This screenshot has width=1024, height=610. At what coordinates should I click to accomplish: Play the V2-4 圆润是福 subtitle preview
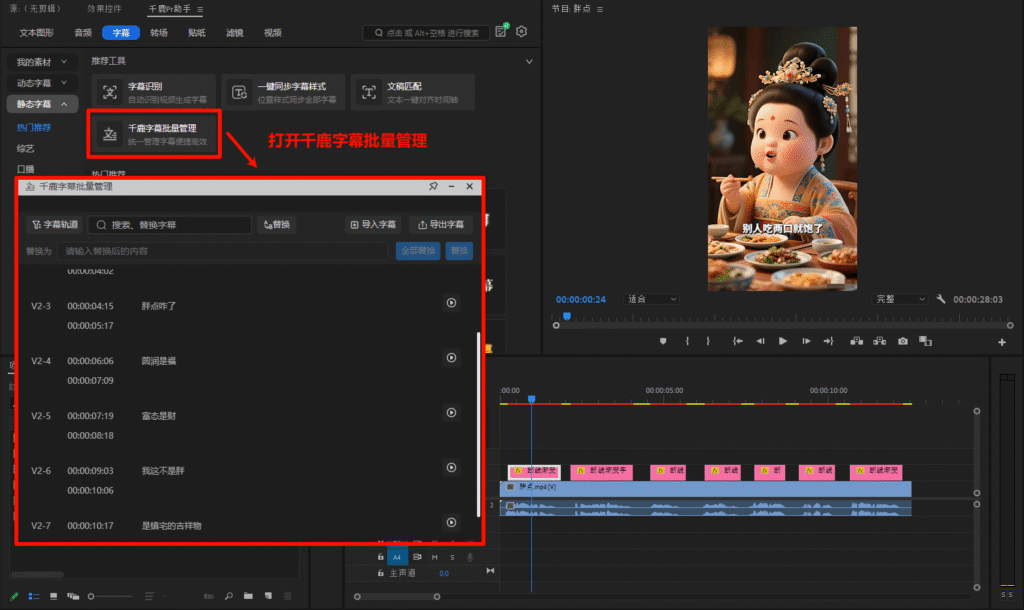450,357
